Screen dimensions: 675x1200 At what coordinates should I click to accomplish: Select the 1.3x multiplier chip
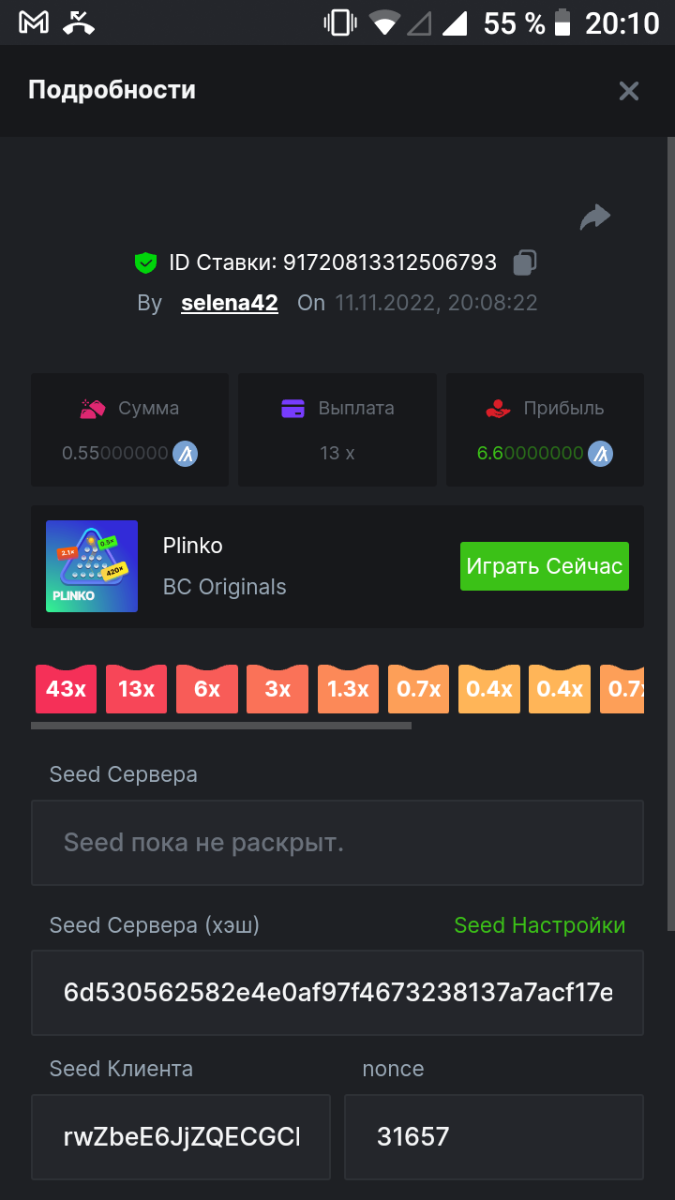tap(348, 689)
